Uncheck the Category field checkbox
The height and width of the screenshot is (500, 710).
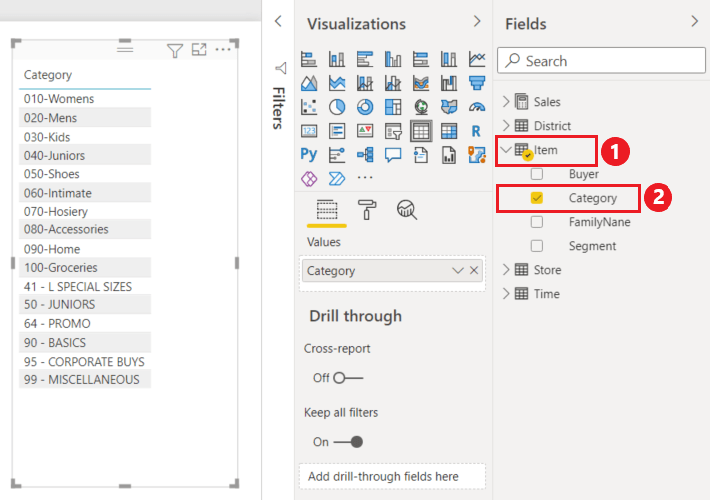pos(537,198)
